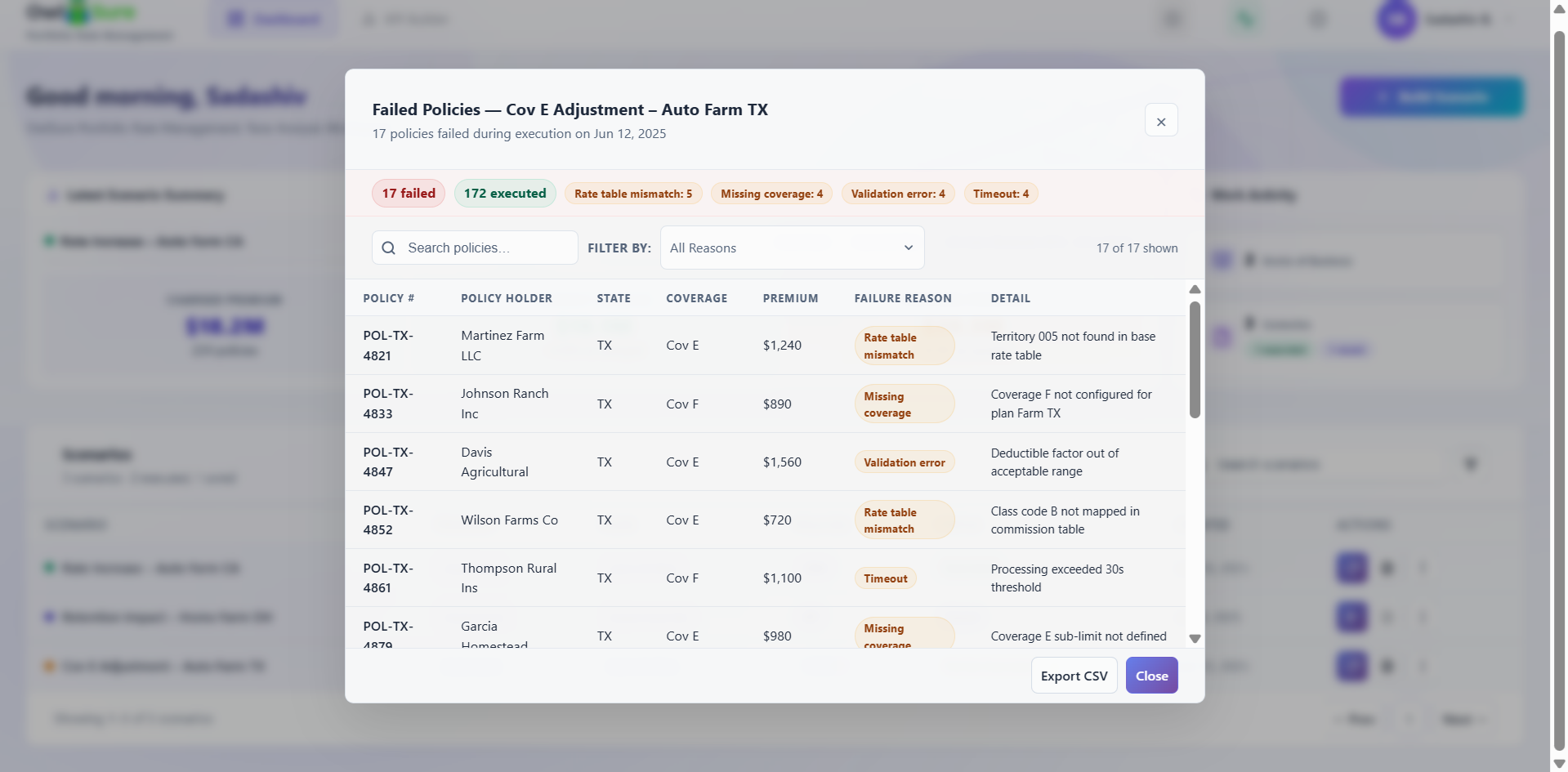This screenshot has height=772, width=1568.
Task: Select the 17 failed summary pill
Action: (409, 194)
